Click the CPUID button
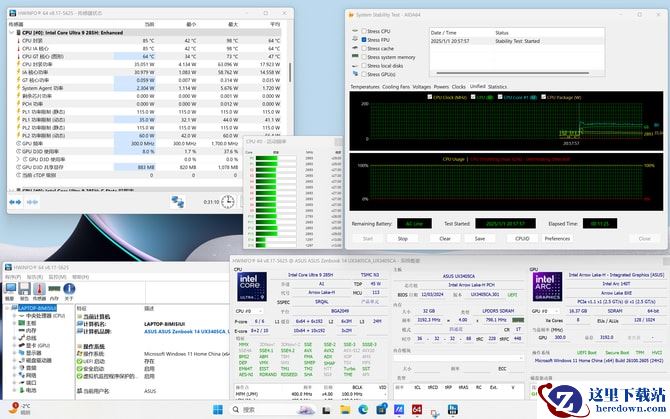The height and width of the screenshot is (419, 670). pyautogui.click(x=522, y=238)
